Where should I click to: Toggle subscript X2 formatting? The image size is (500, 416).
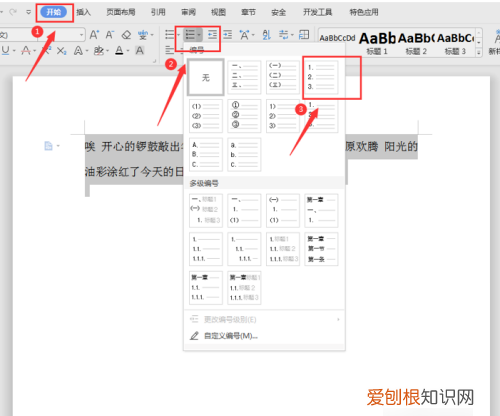61,51
